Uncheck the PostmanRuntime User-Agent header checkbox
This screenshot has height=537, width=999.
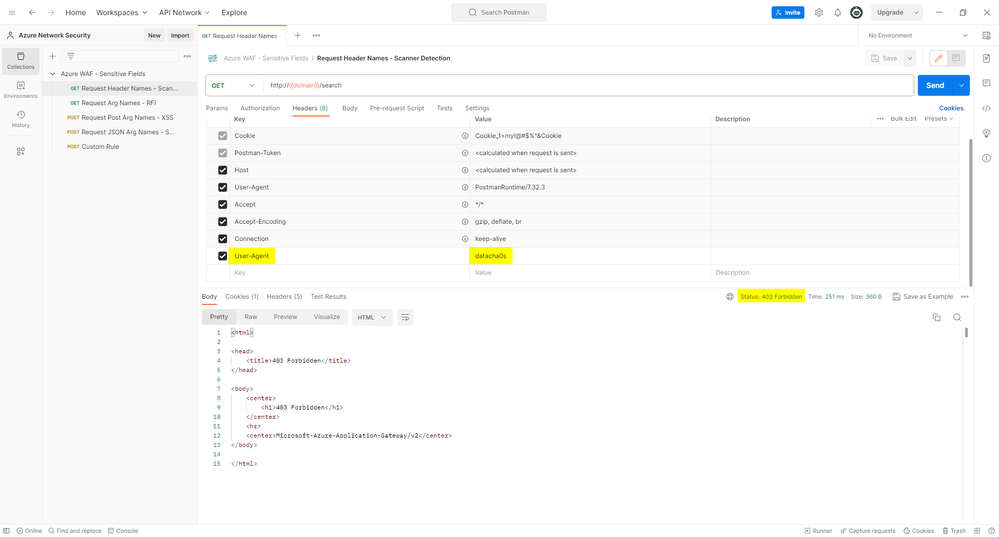click(222, 187)
